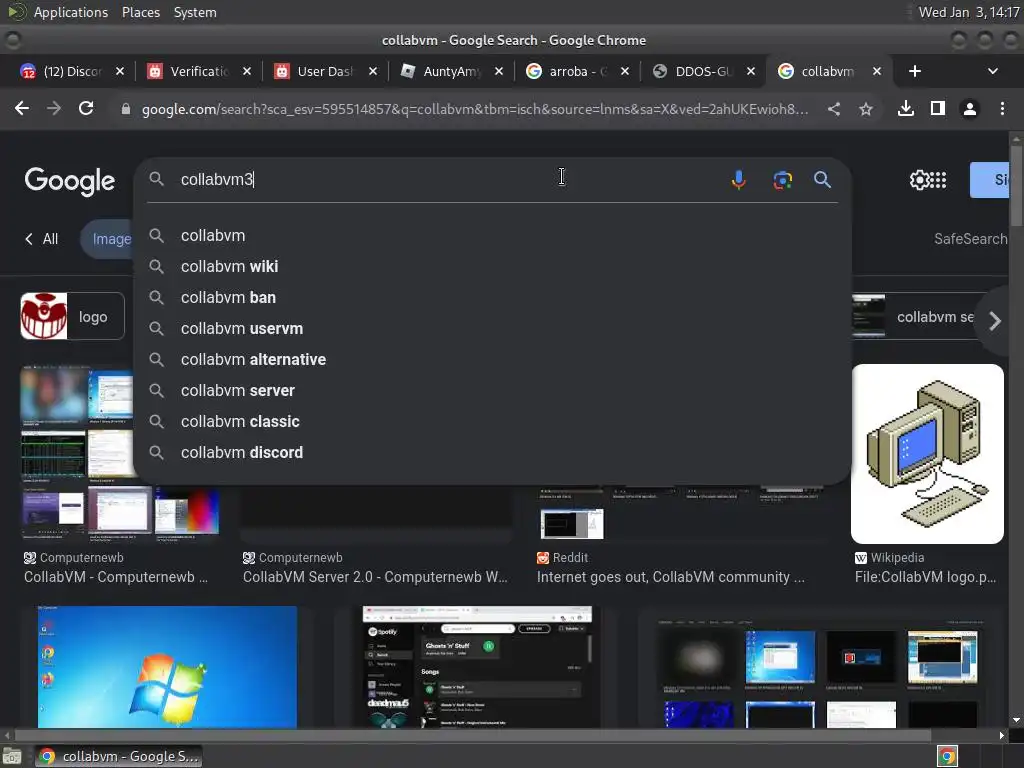Open Google quick settings gear
Viewport: 1024px width, 768px height.
(x=919, y=180)
